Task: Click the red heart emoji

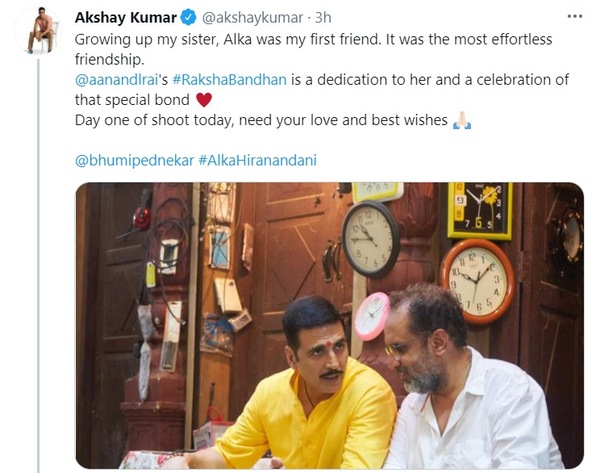Action: [x=204, y=100]
